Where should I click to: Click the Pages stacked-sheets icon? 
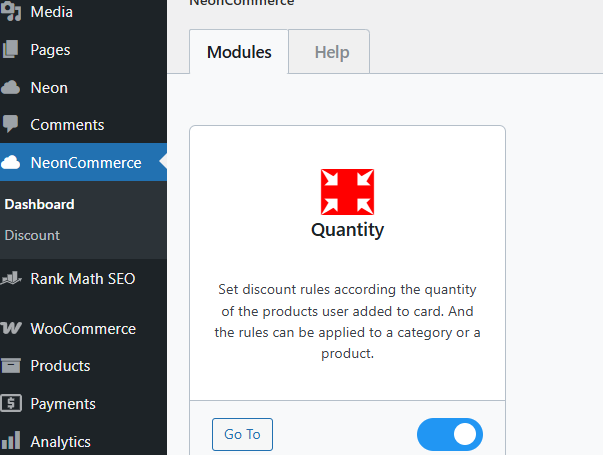click(x=10, y=49)
